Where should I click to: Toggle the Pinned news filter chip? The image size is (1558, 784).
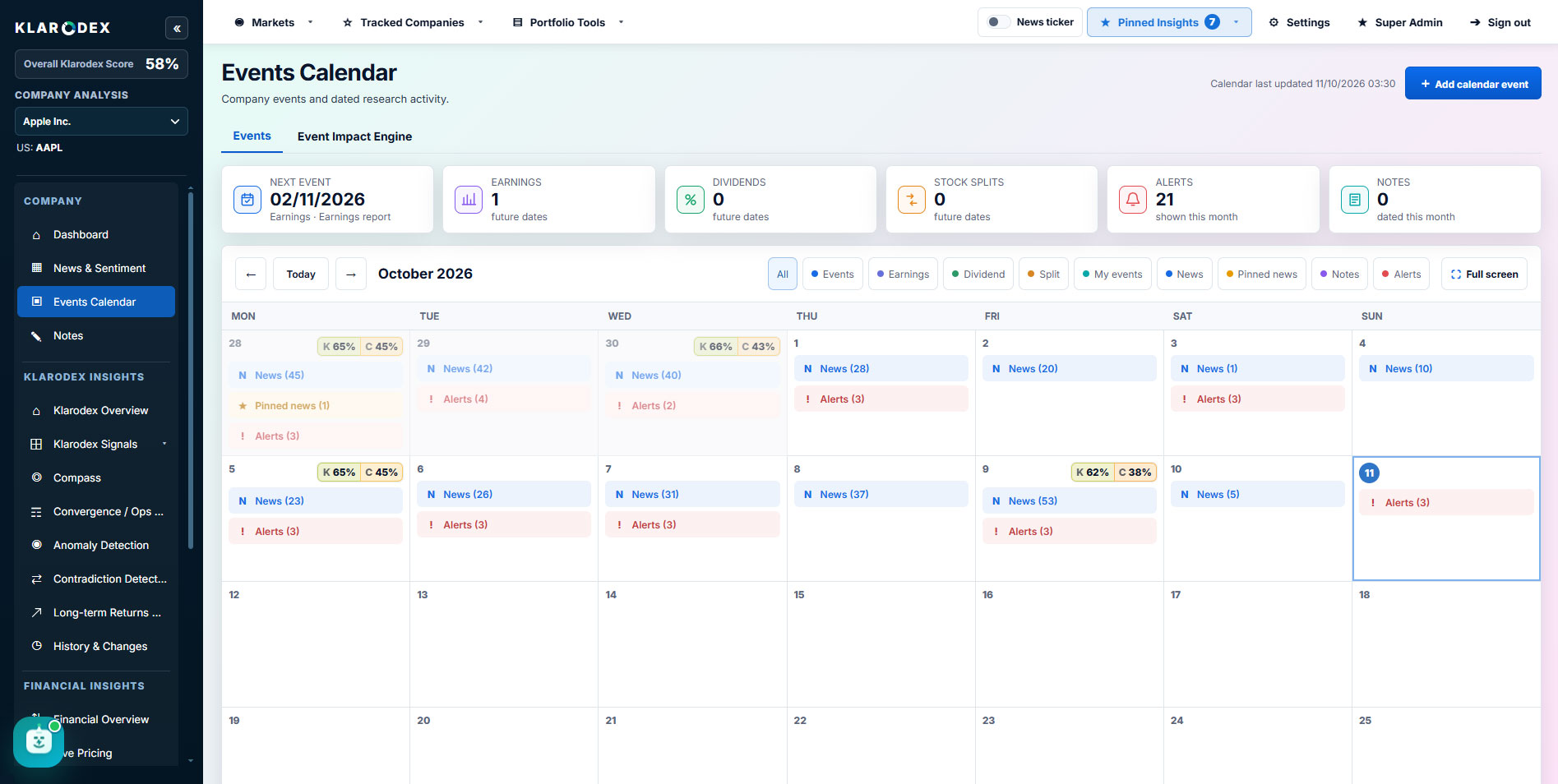point(1262,274)
